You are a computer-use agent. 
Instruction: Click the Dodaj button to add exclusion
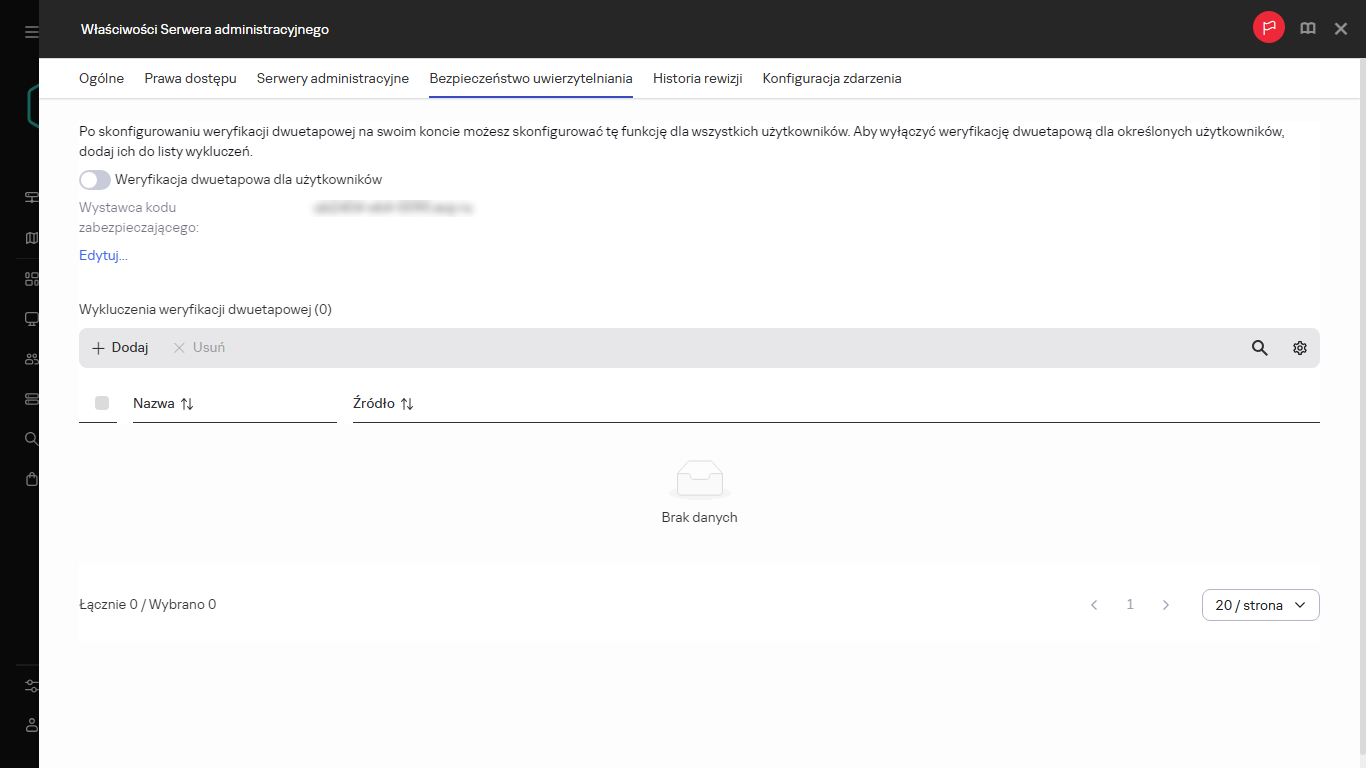tap(120, 348)
